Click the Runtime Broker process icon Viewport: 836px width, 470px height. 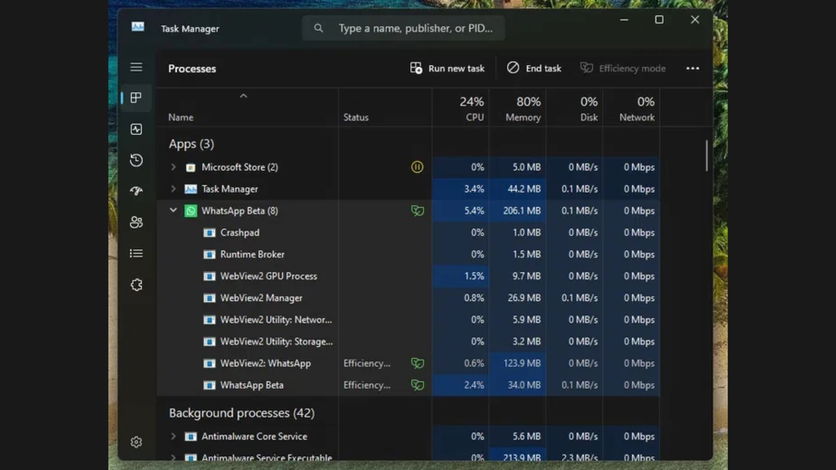(x=210, y=254)
